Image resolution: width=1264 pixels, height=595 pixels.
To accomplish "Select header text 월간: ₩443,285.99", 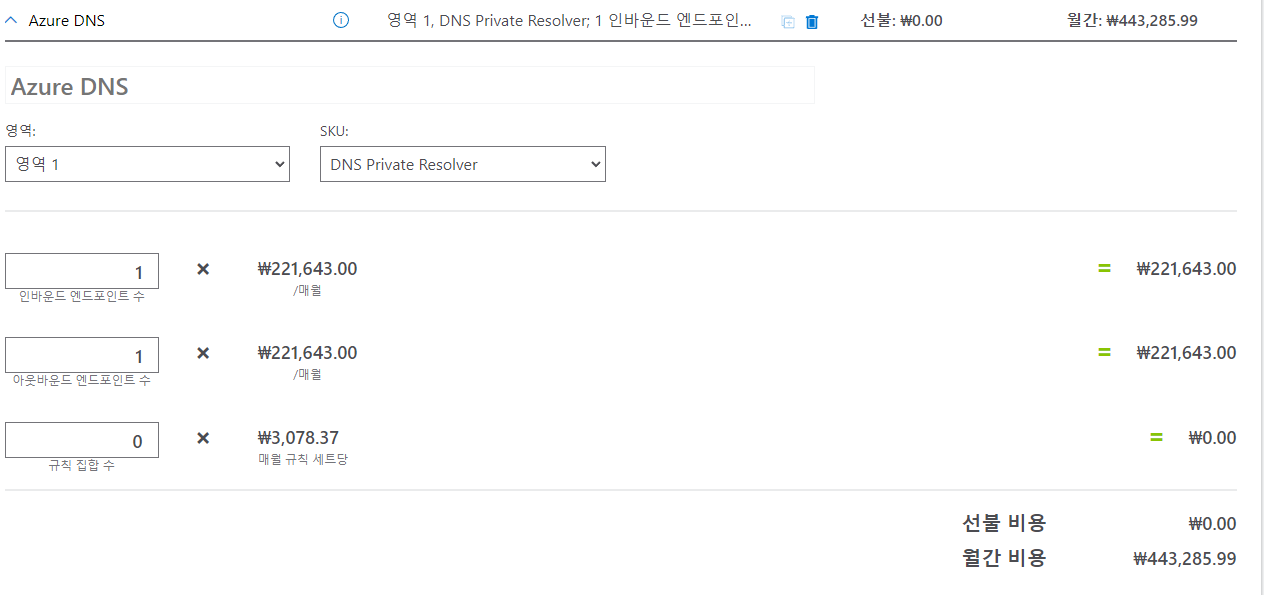I will (x=1132, y=20).
